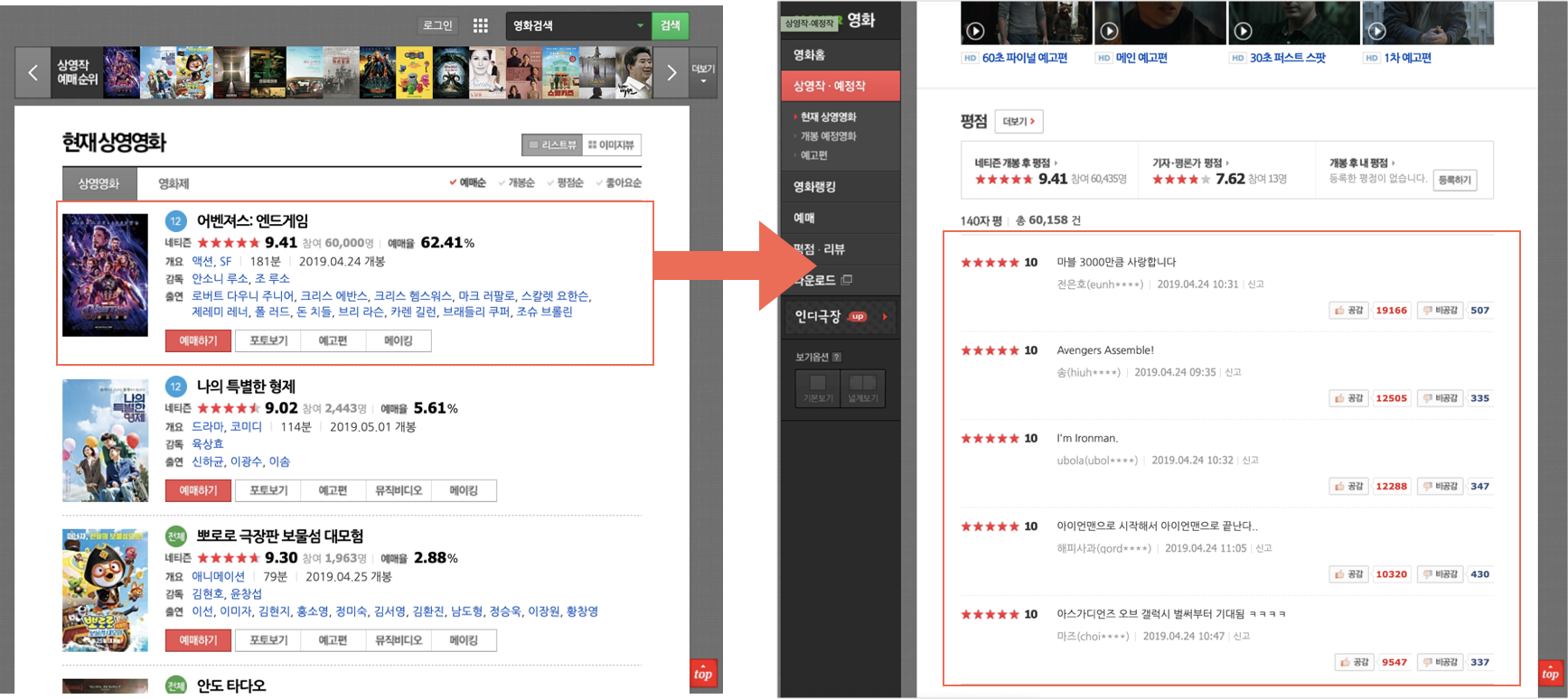Click 비공감 on I'm Ironman. review
This screenshot has height=699, width=1568.
point(1441,486)
